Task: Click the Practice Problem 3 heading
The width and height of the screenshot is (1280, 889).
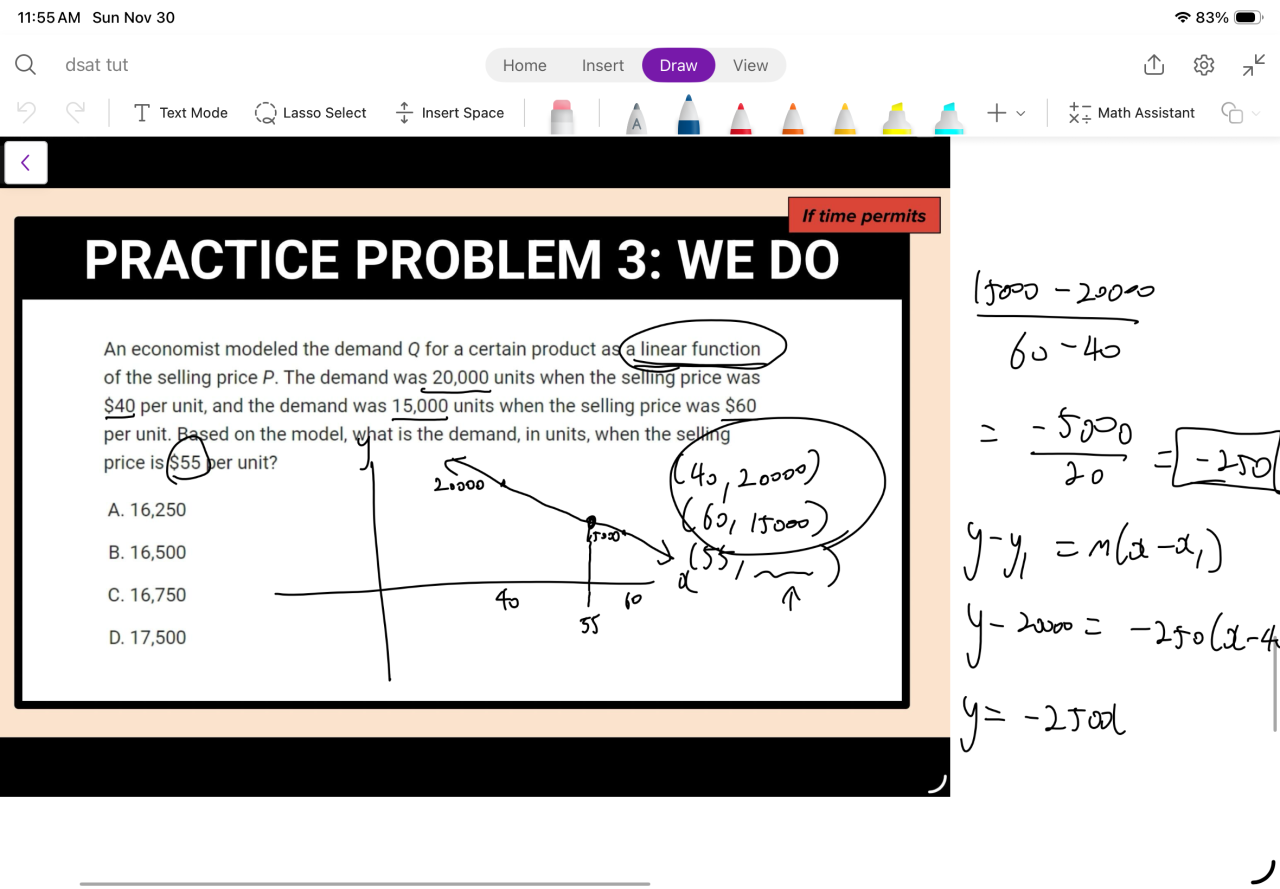Action: [461, 260]
